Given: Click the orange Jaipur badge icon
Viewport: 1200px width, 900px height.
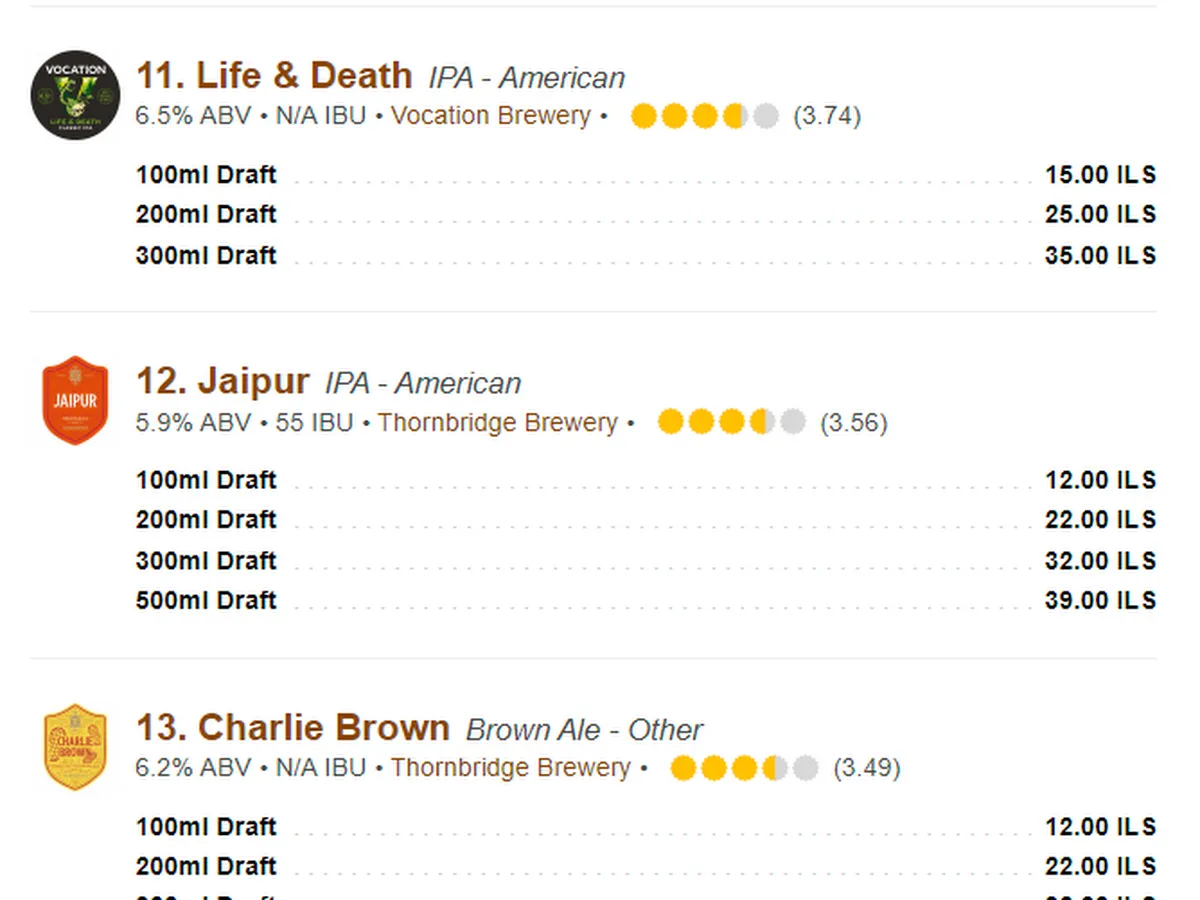Looking at the screenshot, I should [x=75, y=400].
